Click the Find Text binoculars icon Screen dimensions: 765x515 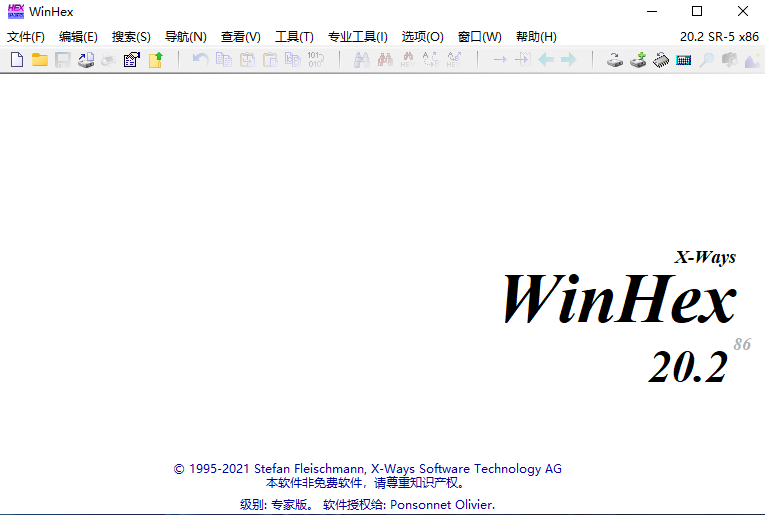tap(362, 59)
